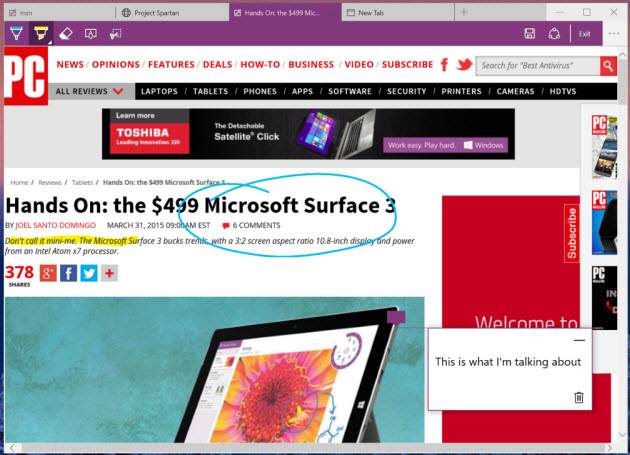Open author Joel Santo Domingo link

click(55, 225)
